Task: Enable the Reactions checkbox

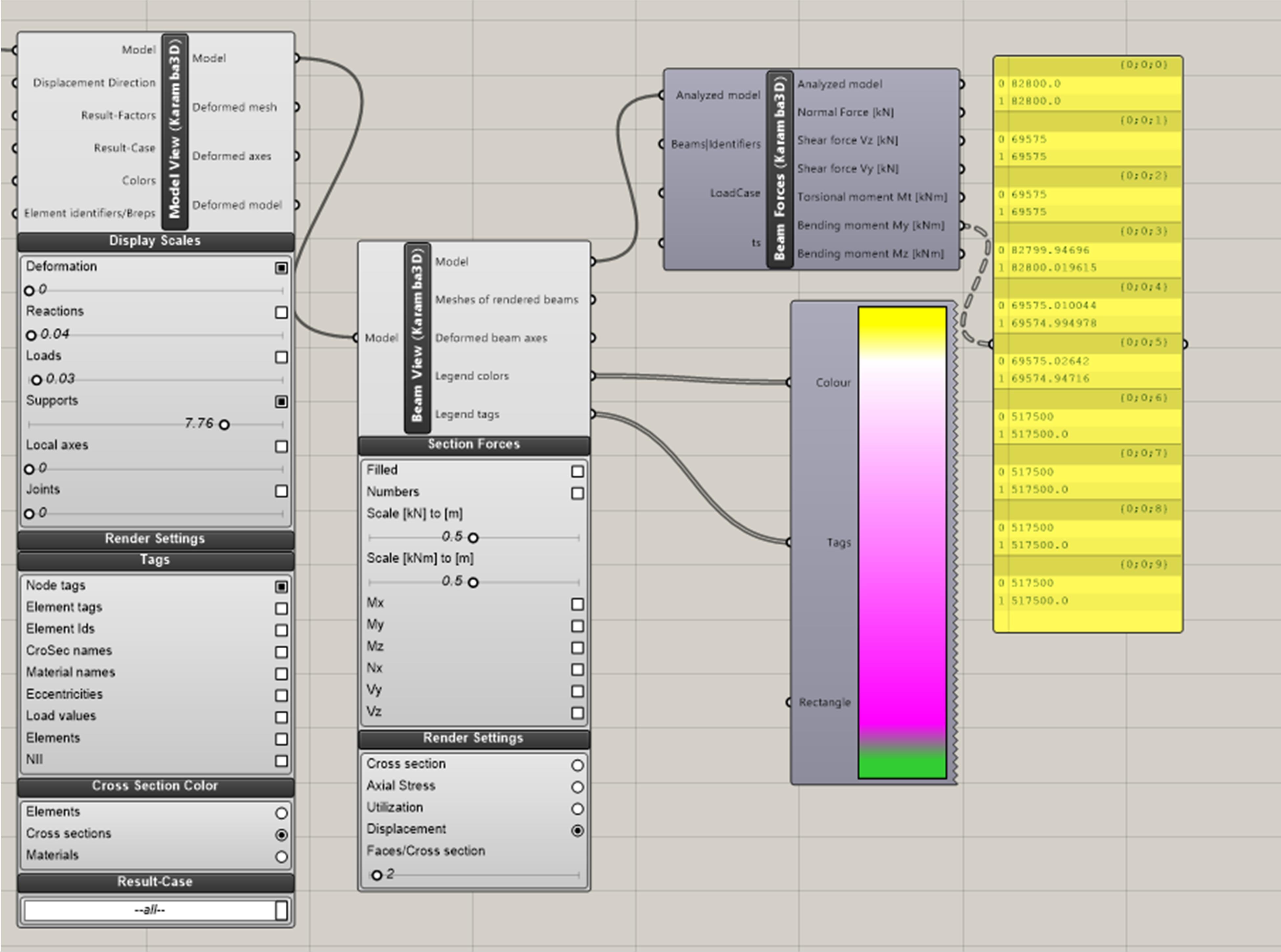Action: point(281,312)
